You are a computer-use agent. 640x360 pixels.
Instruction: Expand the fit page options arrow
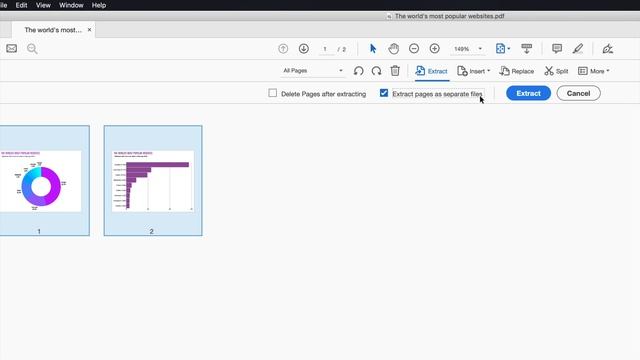[509, 49]
